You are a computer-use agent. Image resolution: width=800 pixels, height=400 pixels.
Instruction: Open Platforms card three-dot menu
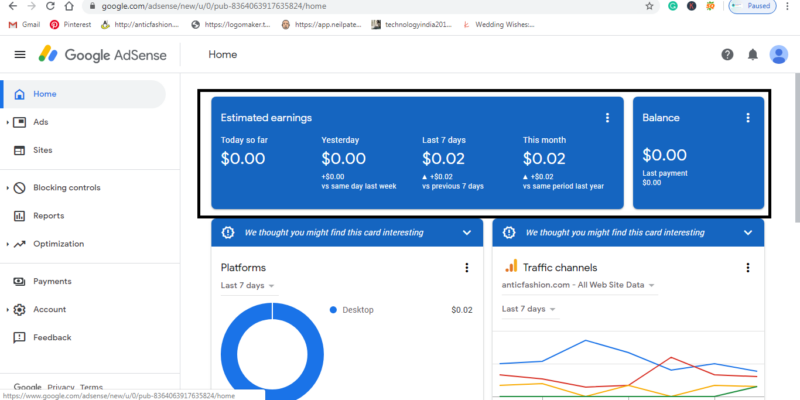point(466,268)
